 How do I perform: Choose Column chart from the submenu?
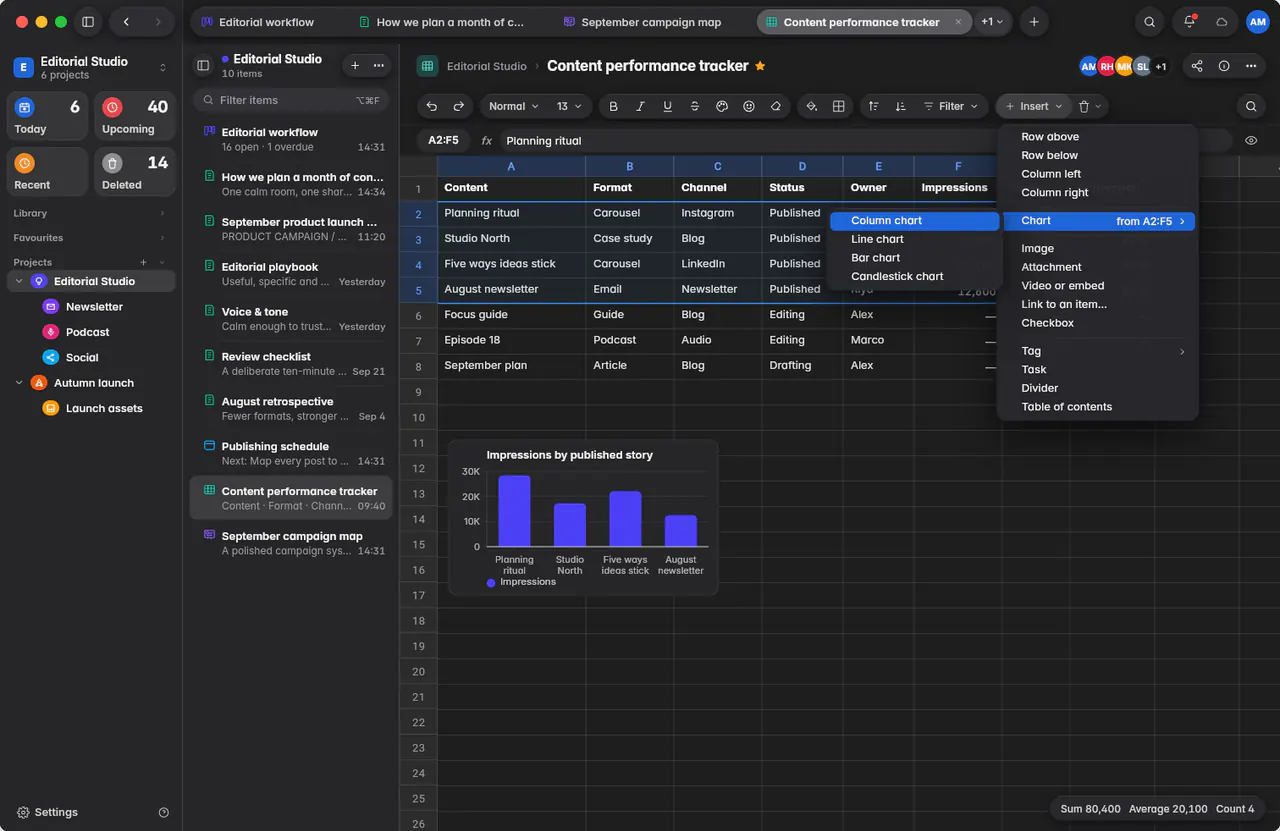click(x=915, y=221)
